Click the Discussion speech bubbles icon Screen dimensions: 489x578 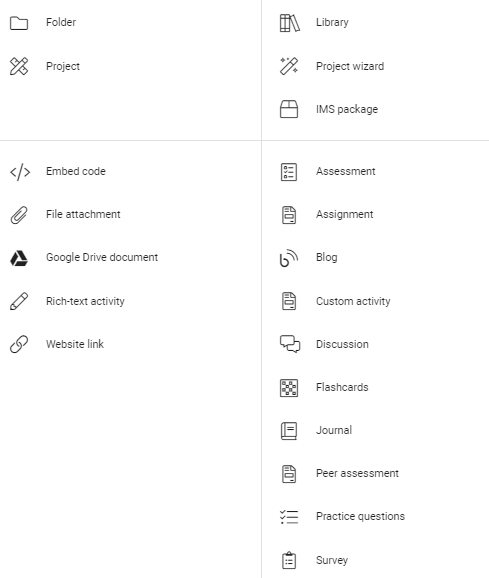click(x=290, y=344)
